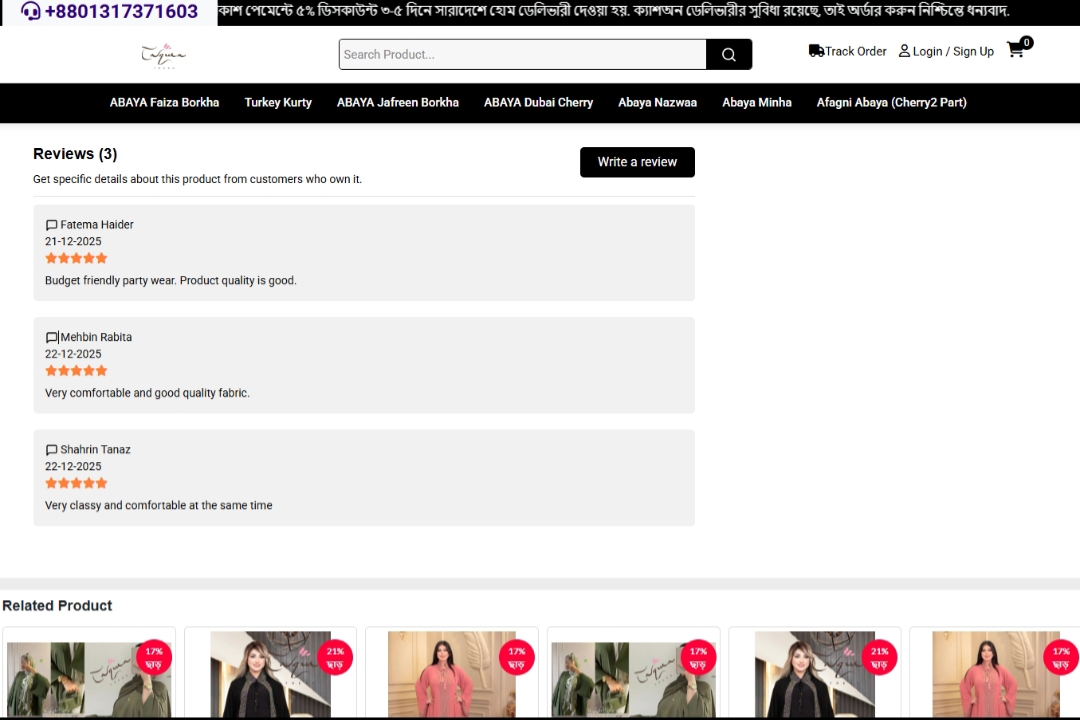Image resolution: width=1080 pixels, height=720 pixels.
Task: Go to Afagni Abaya (Cherry2 Part)
Action: coord(891,102)
